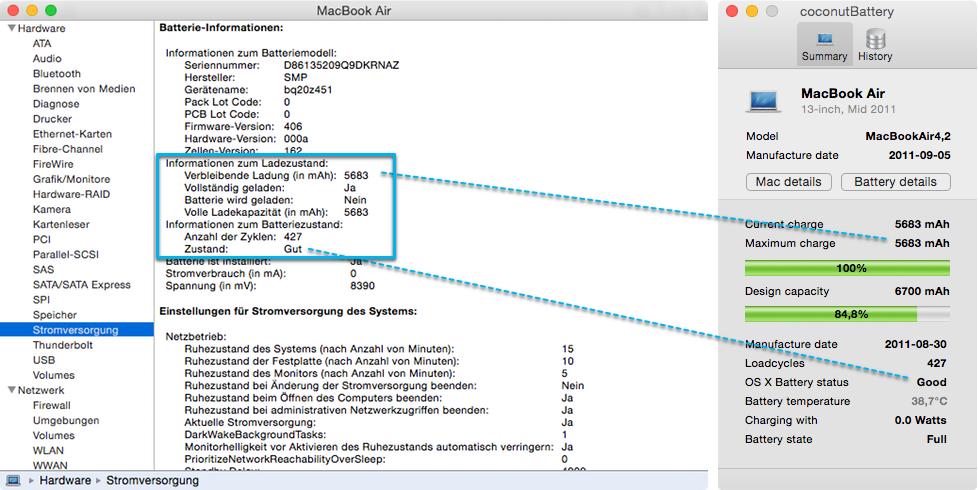
Task: Open the Summary tab in coconutBattery
Action: click(824, 45)
